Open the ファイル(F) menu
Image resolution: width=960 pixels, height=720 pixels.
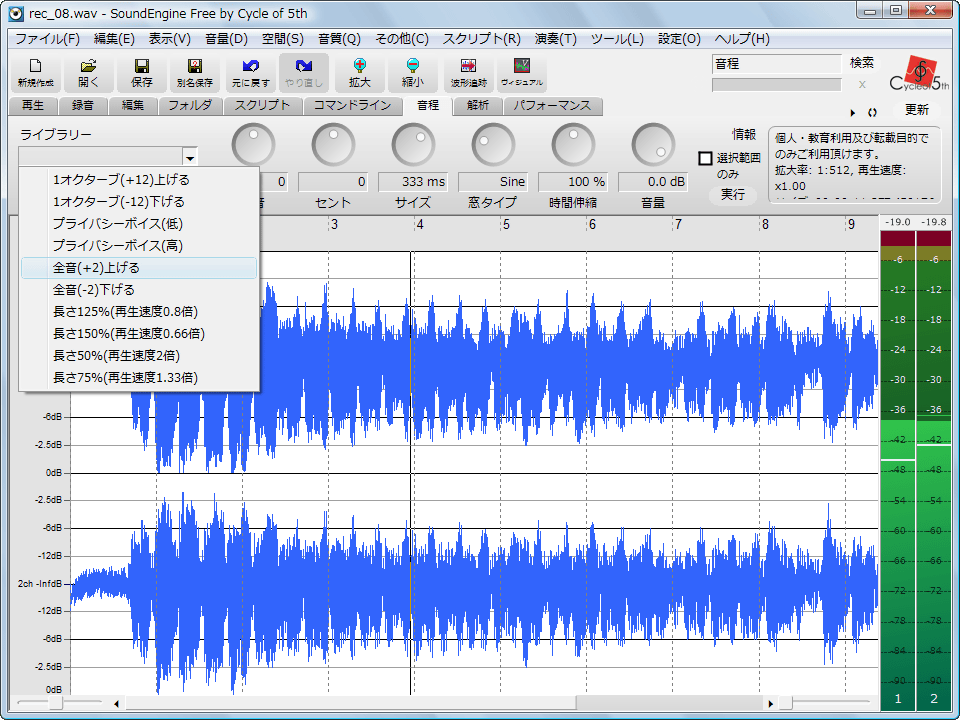tap(47, 39)
